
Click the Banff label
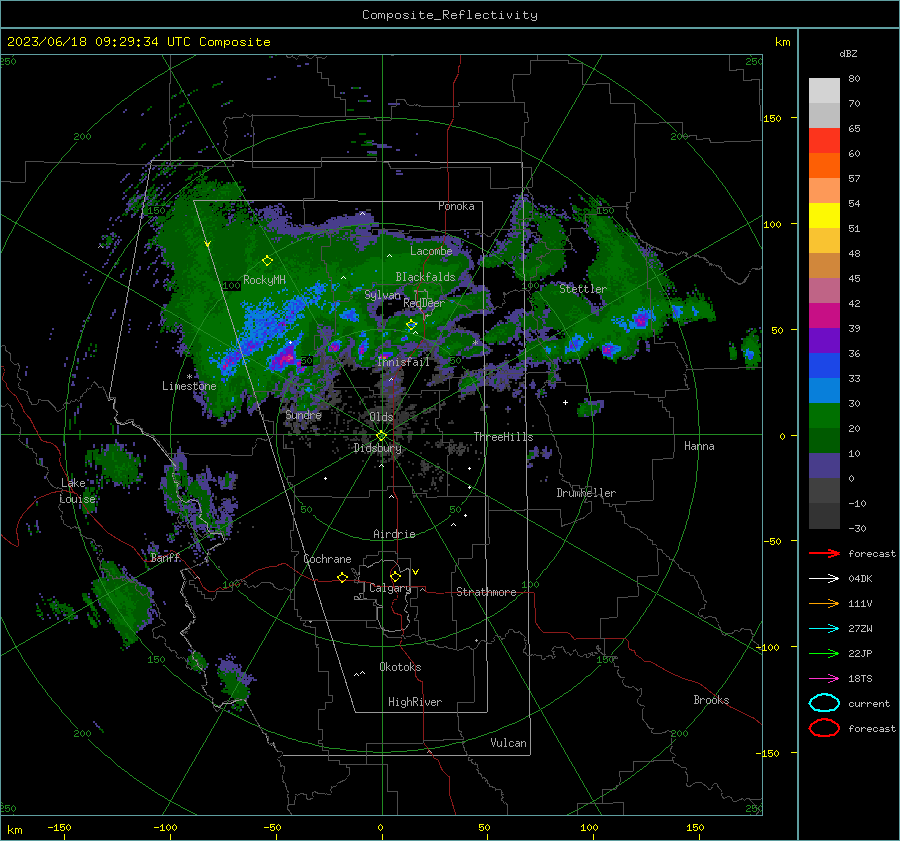[165, 557]
